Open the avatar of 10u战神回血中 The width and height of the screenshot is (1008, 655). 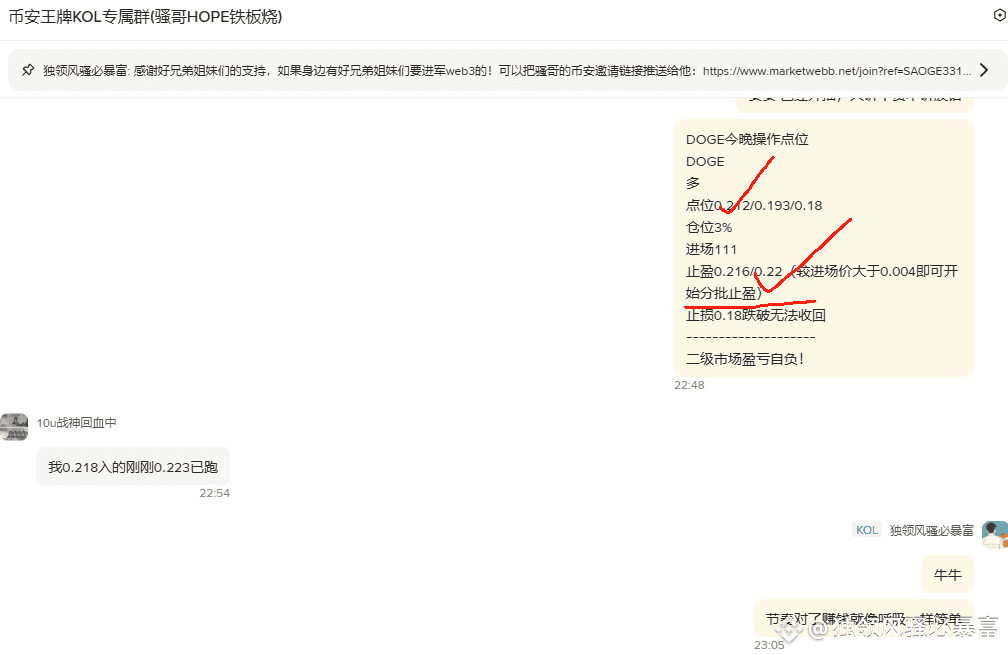click(14, 427)
